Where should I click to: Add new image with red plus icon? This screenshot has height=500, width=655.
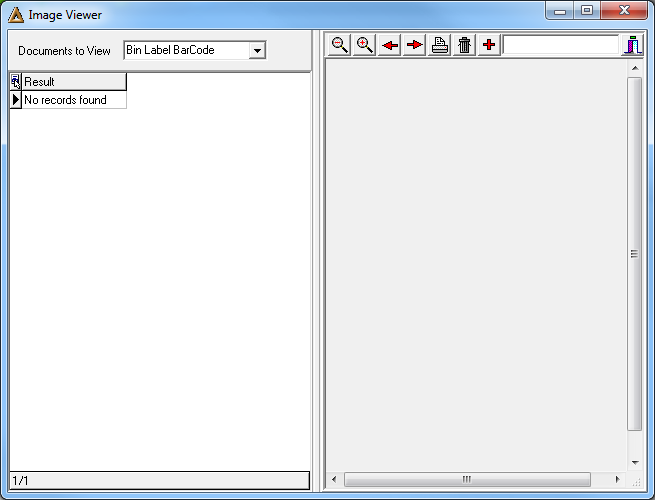pos(489,45)
